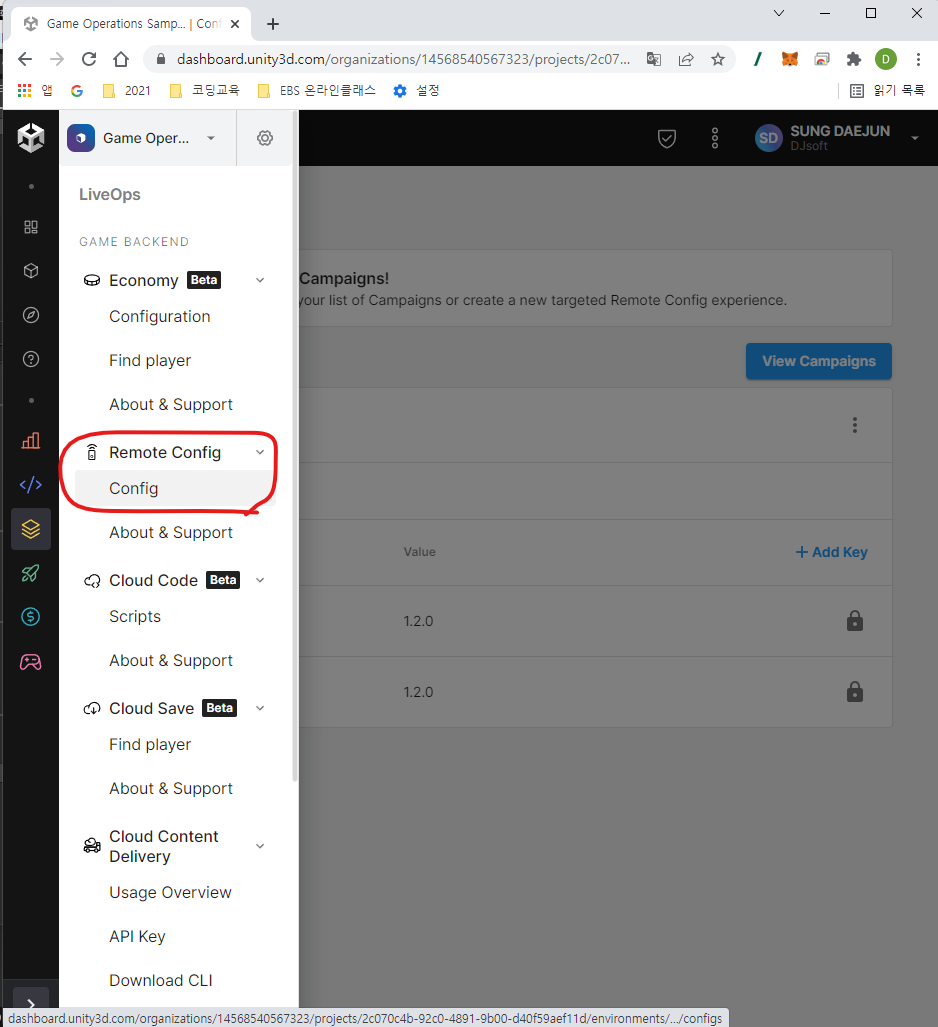
Task: Open Economy Configuration page
Action: 160,316
